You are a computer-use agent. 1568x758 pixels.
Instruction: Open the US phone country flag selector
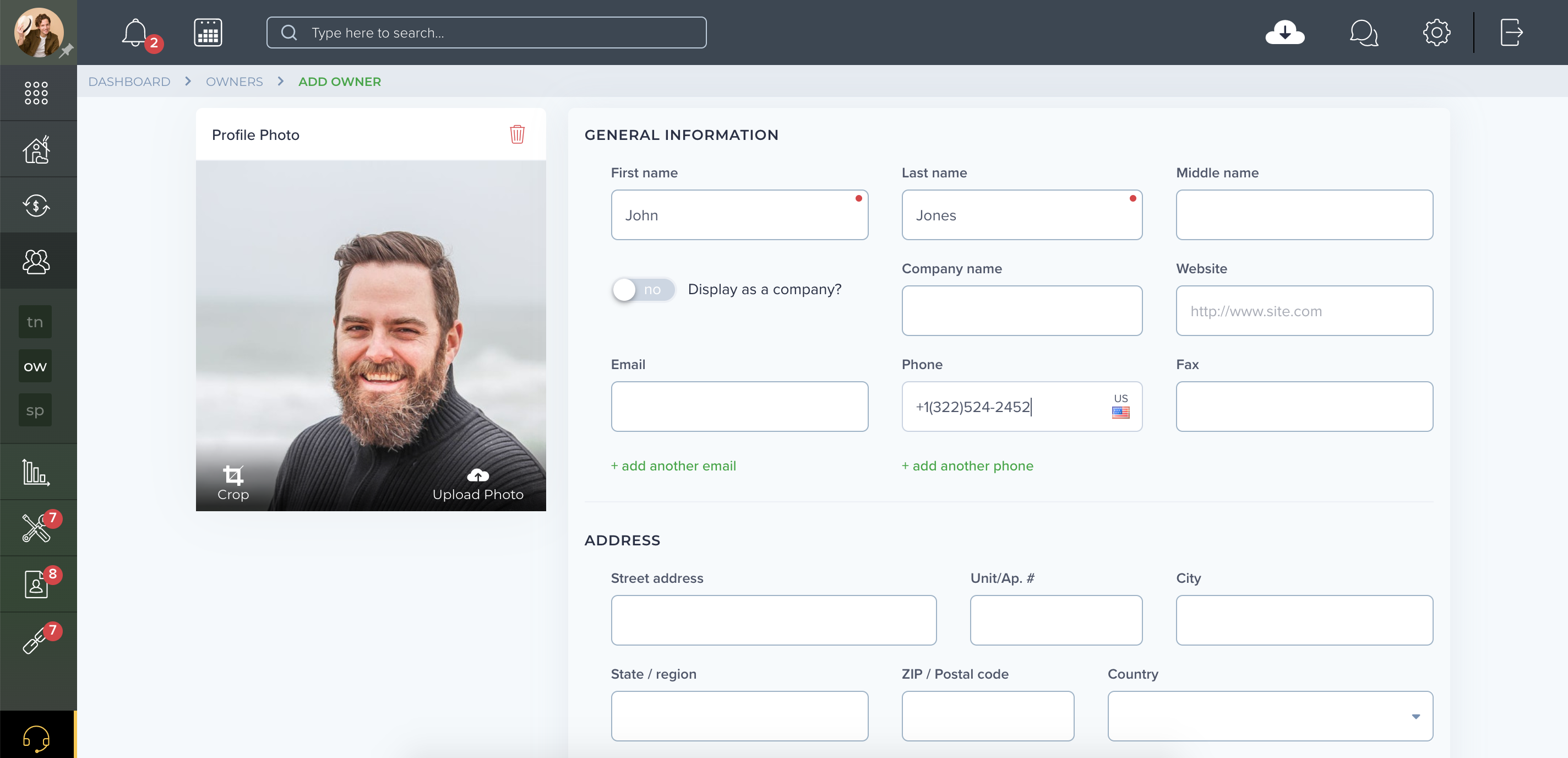click(1120, 405)
